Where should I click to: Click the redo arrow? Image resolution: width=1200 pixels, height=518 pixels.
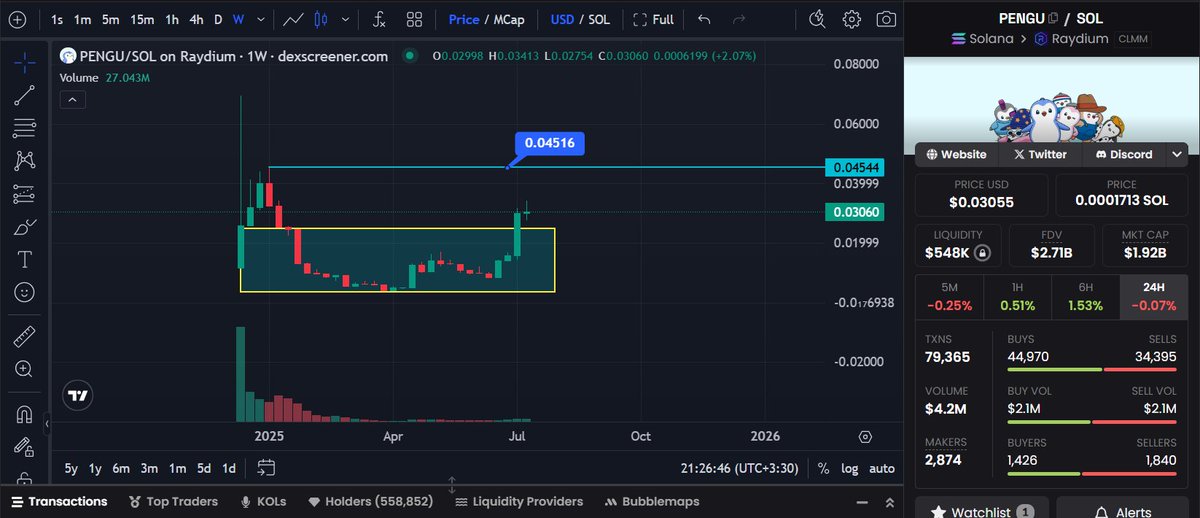(739, 19)
